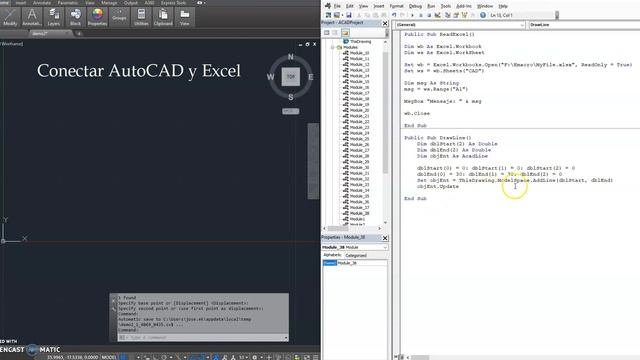Select the Annotate ribbon tab in AutoCAD
Viewport: 640px width, 360px height.
[42, 3]
